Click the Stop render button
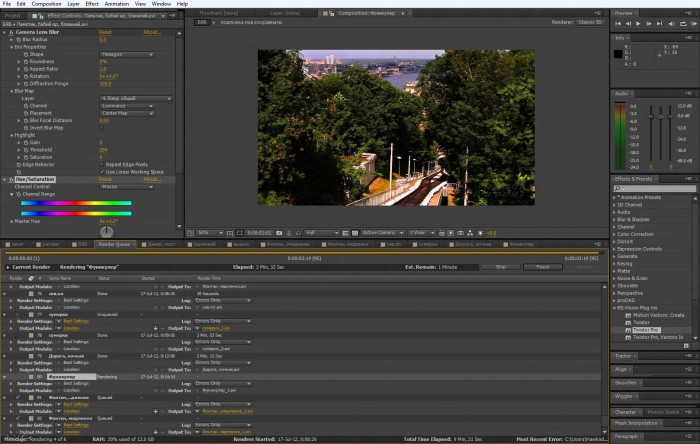 500,267
